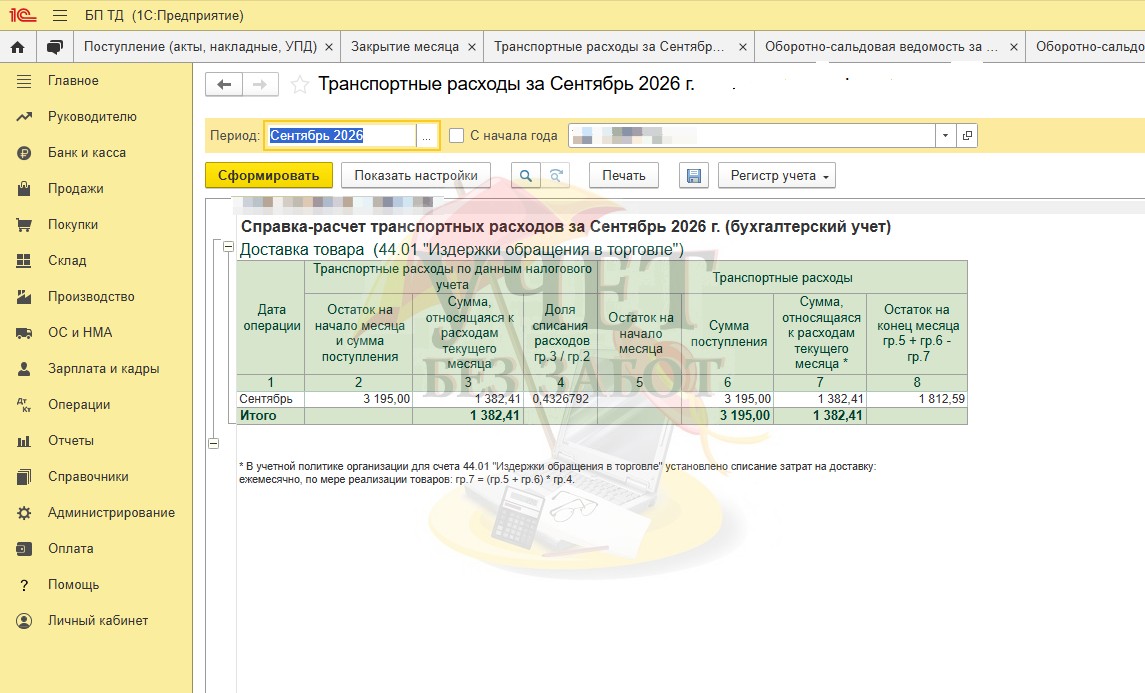1145x693 pixels.
Task: Collapse the lower report group toggle
Action: [x=213, y=443]
